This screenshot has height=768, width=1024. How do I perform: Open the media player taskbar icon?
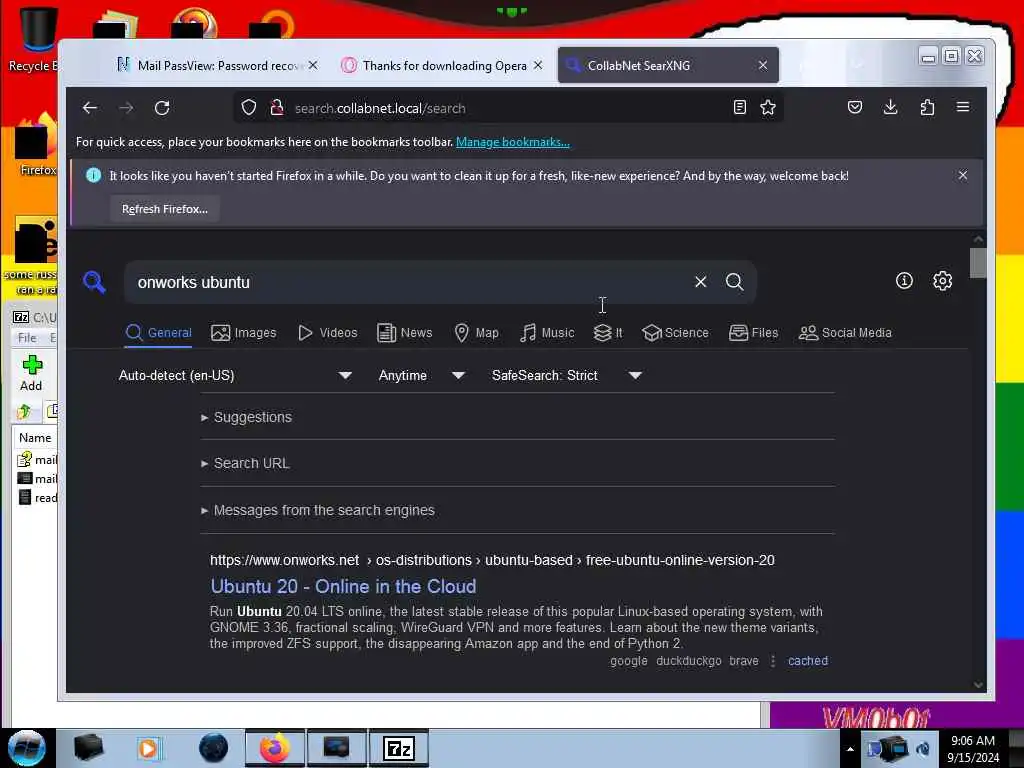click(x=148, y=748)
